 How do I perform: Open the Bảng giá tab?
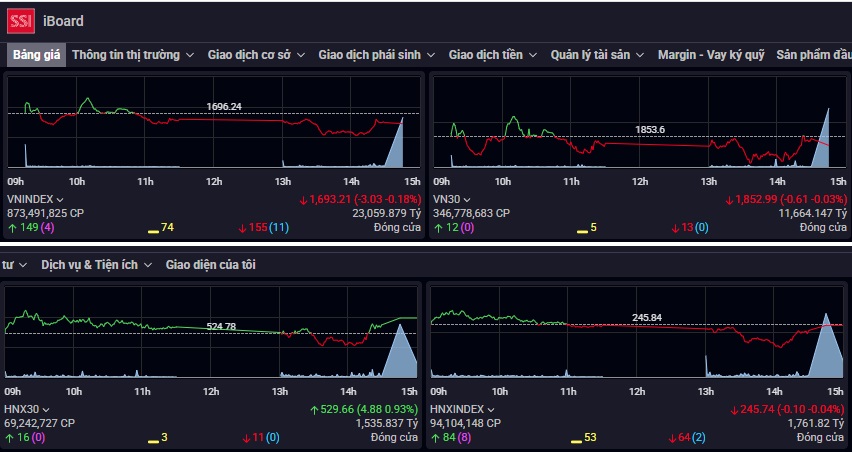pos(35,55)
